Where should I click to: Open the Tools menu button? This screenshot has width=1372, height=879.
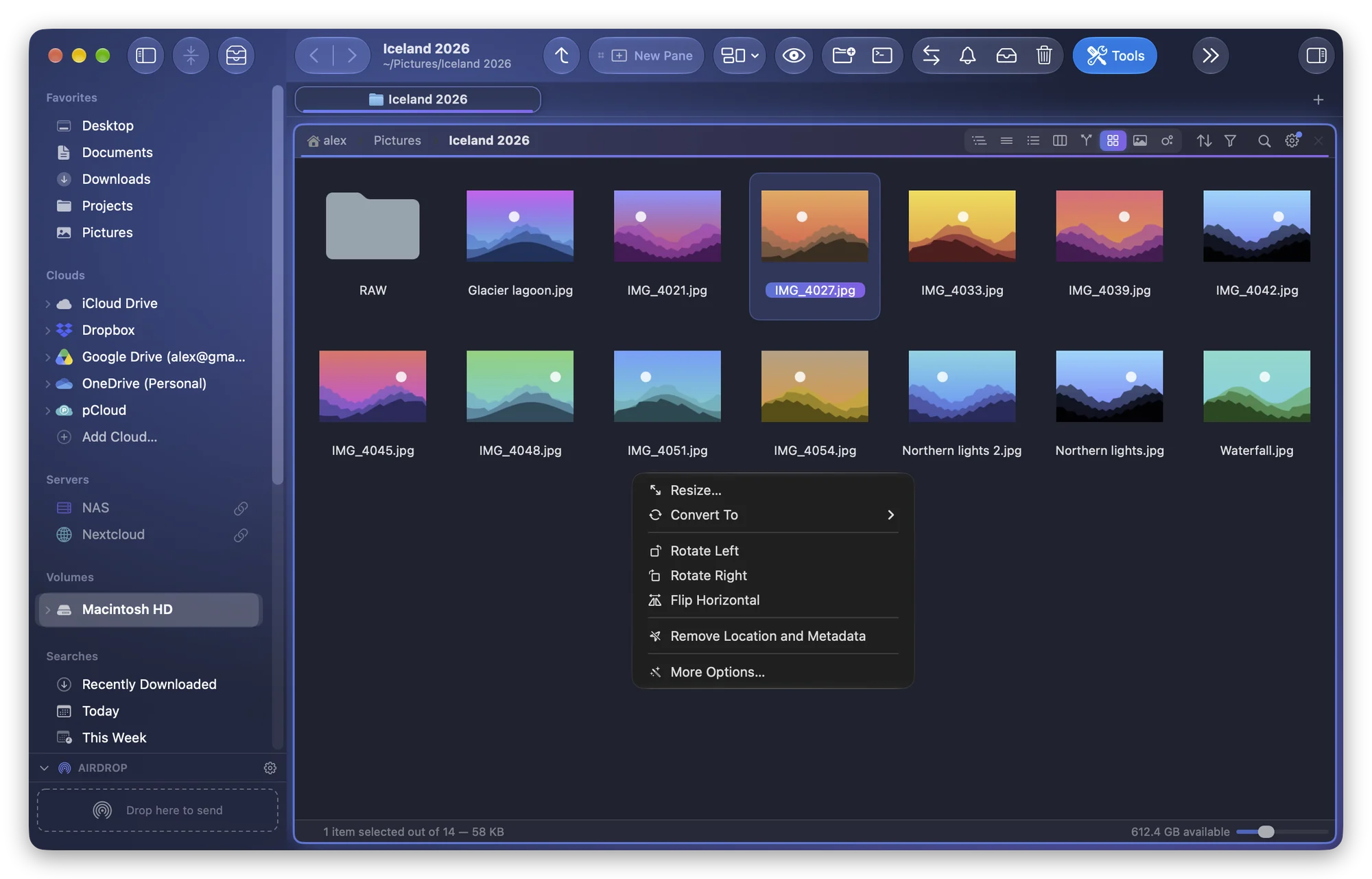(x=1115, y=56)
